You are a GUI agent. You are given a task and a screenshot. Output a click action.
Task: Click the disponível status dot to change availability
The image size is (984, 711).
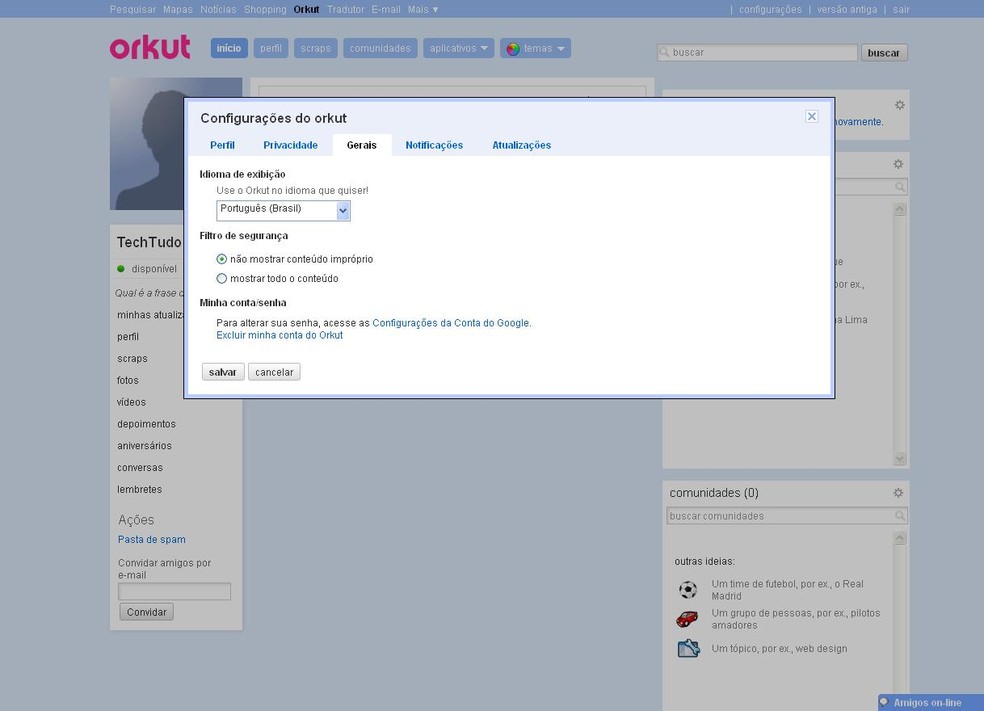[121, 268]
